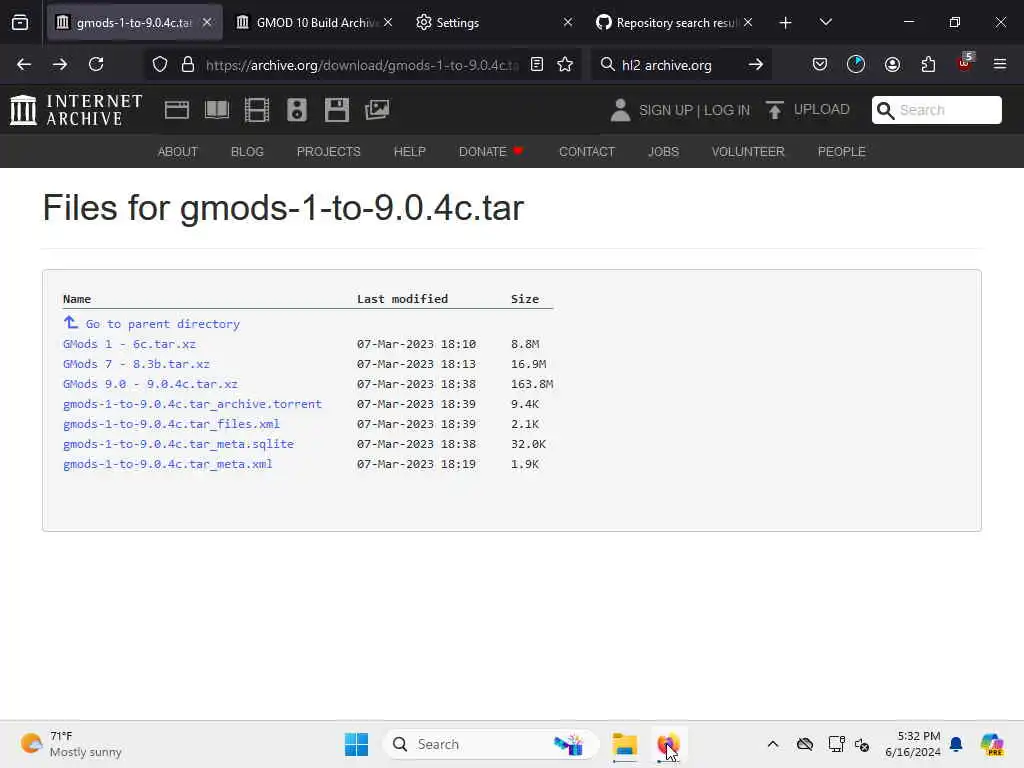The image size is (1024, 768).
Task: Open the VOLUNTEER menu item
Action: pos(748,152)
